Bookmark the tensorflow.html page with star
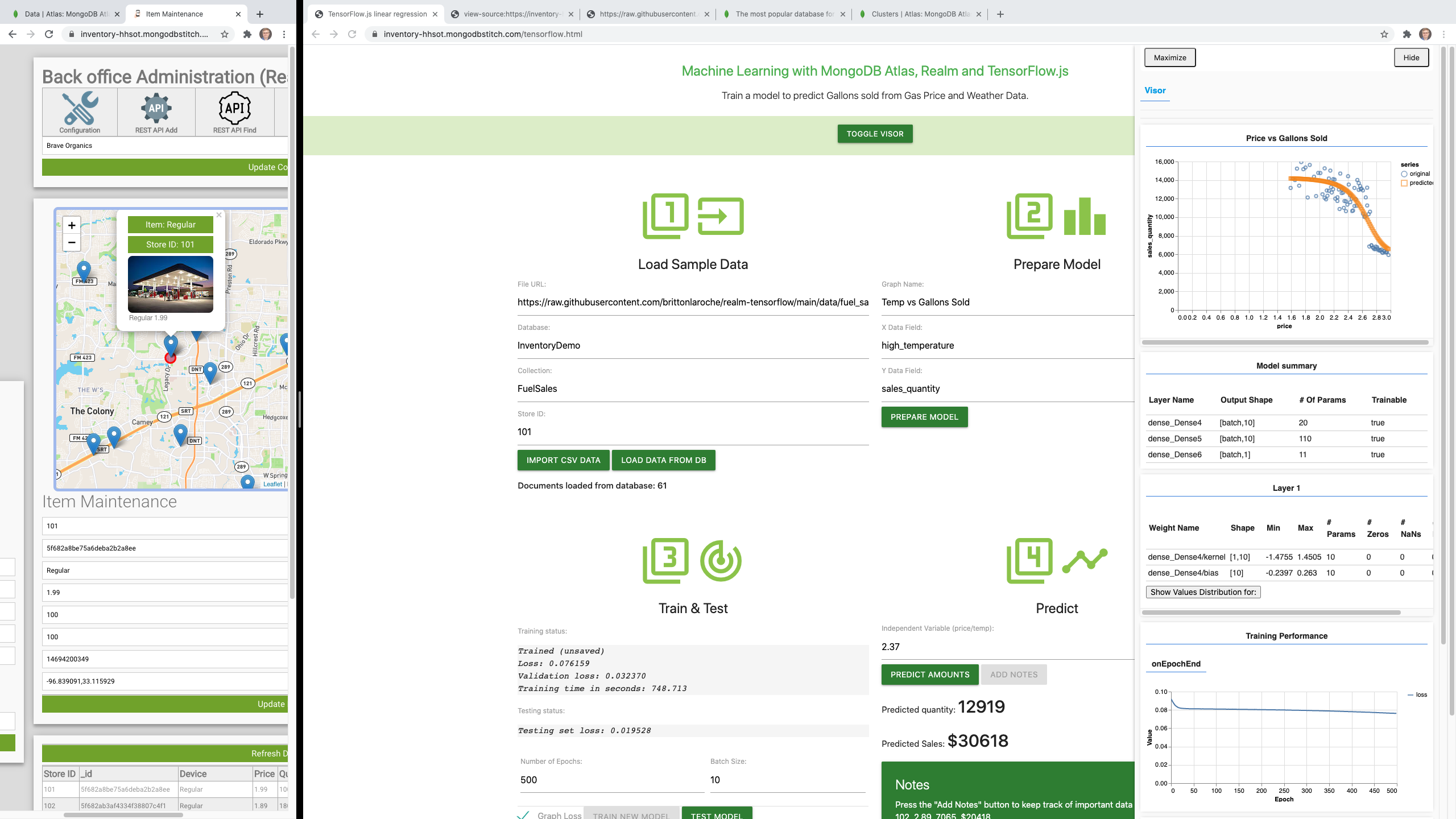 [x=1384, y=34]
